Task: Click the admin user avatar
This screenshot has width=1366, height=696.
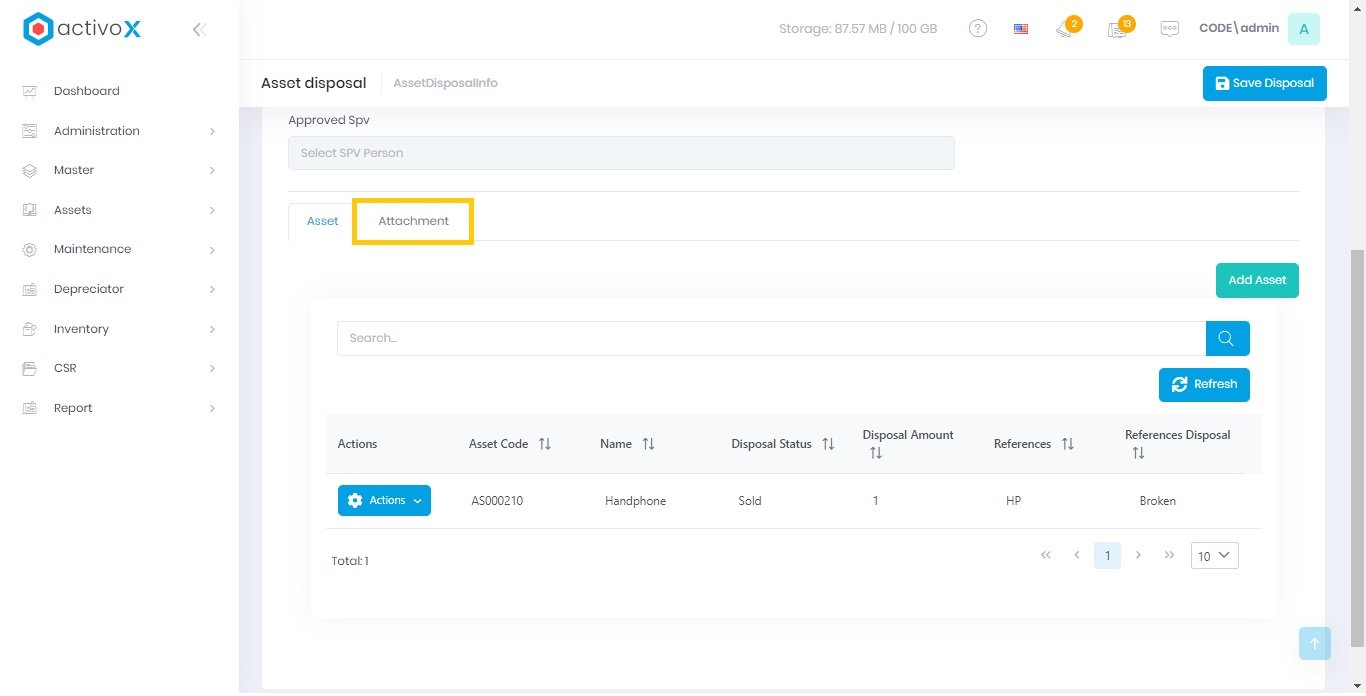Action: click(1303, 29)
